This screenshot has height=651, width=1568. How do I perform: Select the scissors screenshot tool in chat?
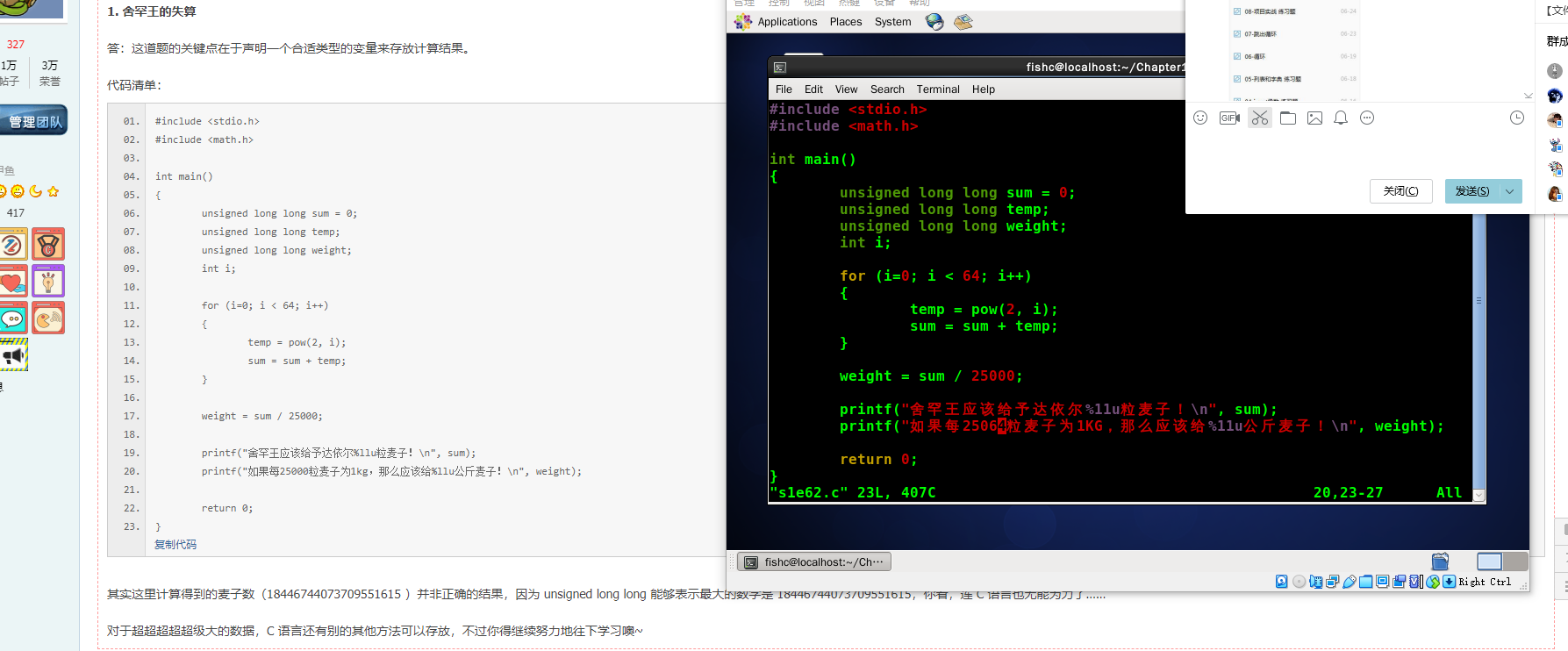coord(1260,118)
